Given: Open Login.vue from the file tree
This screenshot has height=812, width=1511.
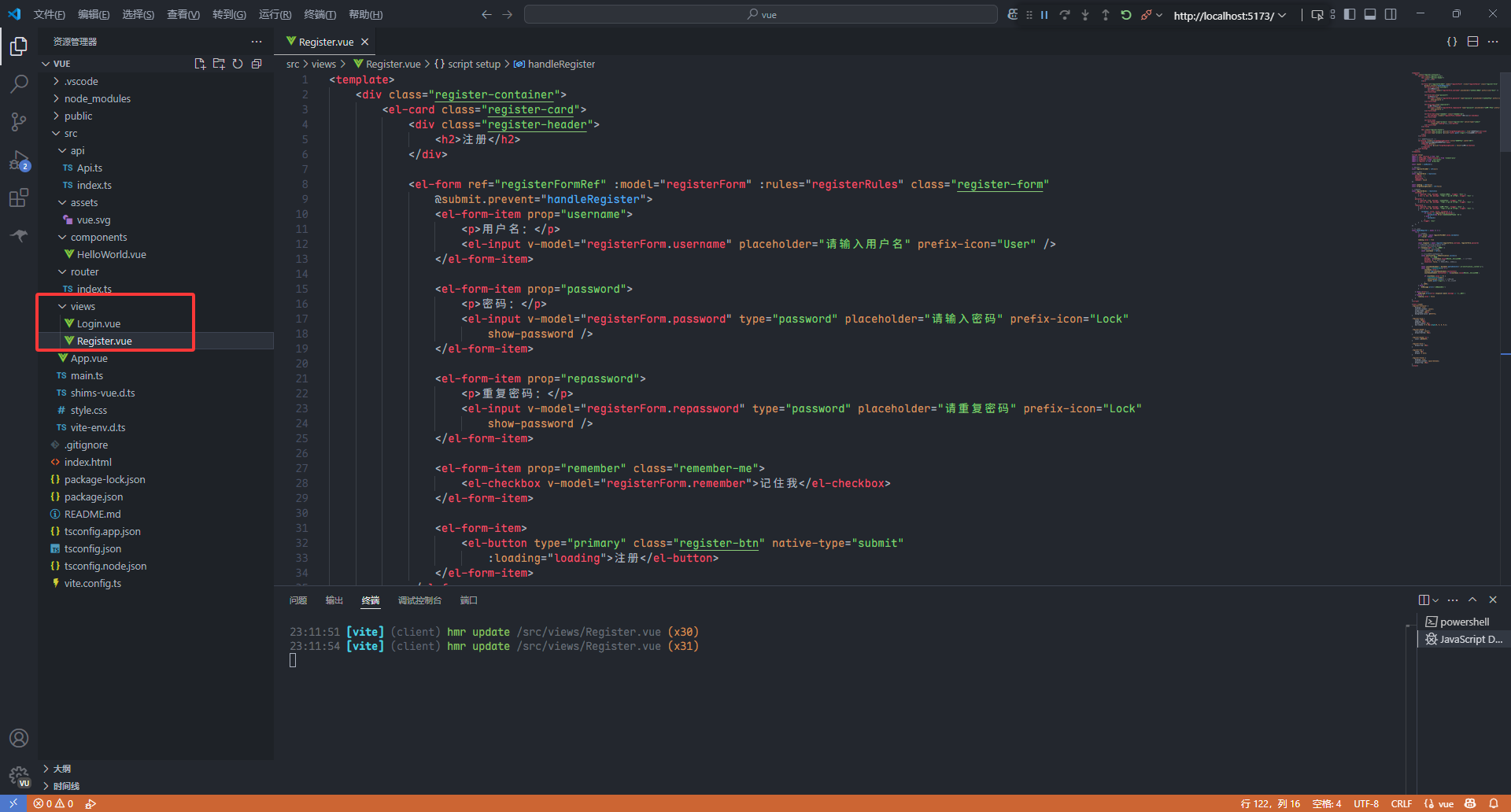Looking at the screenshot, I should click(98, 324).
